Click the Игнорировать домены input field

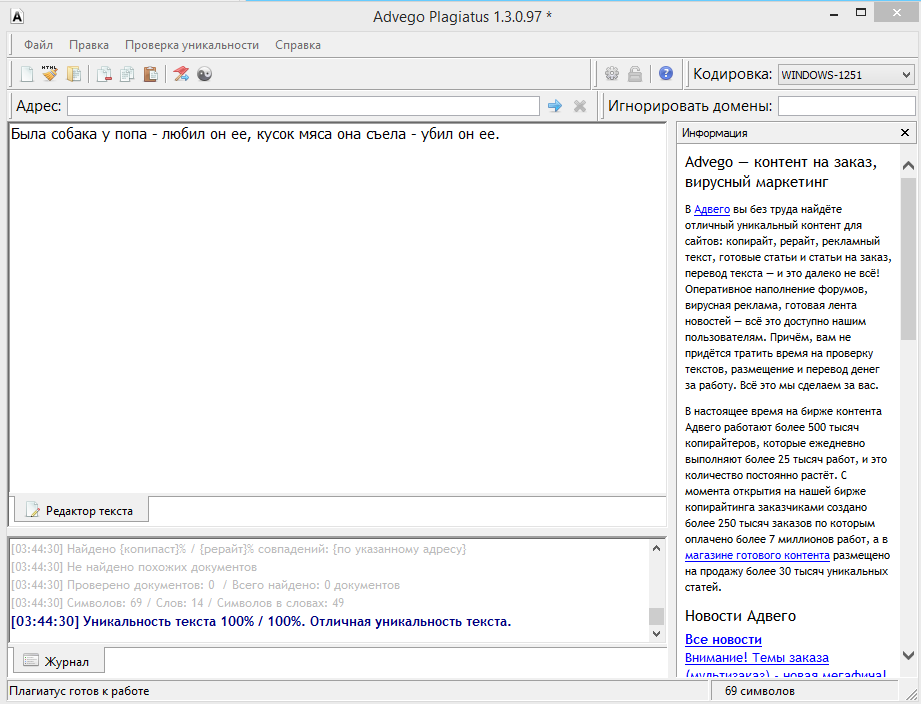tap(846, 106)
